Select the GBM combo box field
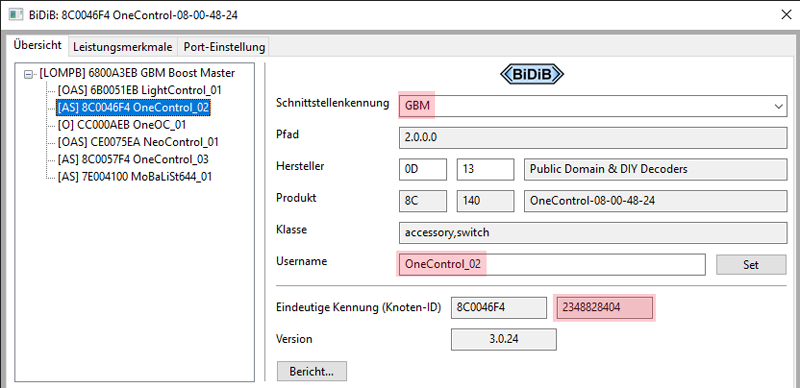 coord(592,106)
